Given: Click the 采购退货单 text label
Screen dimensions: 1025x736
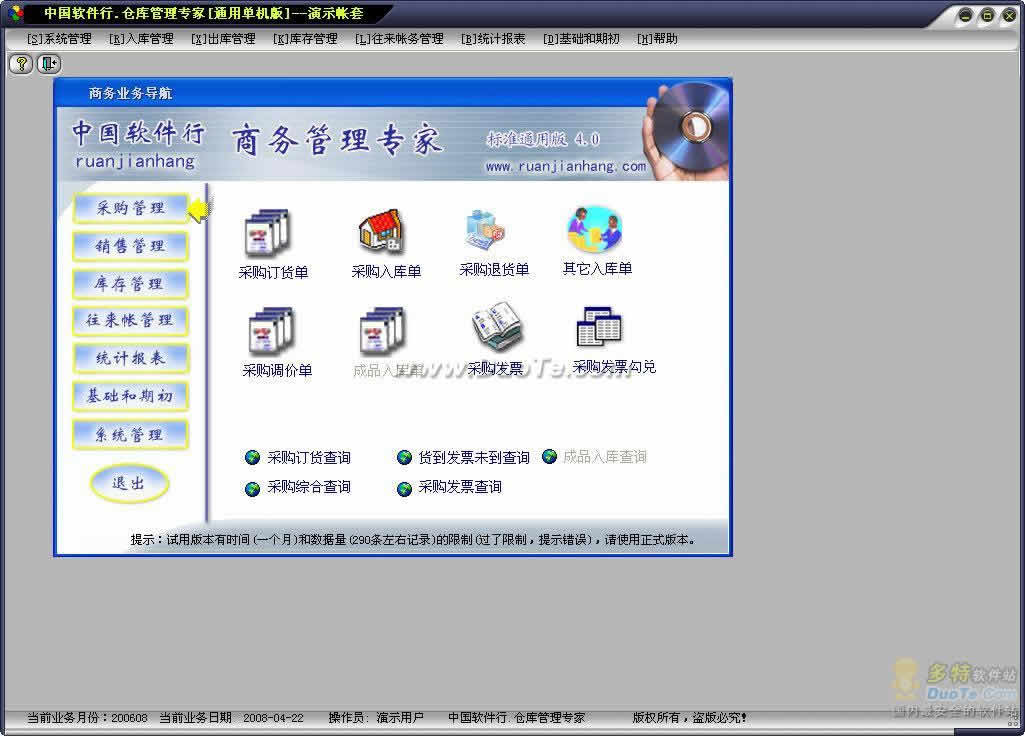Looking at the screenshot, I should pos(494,269).
